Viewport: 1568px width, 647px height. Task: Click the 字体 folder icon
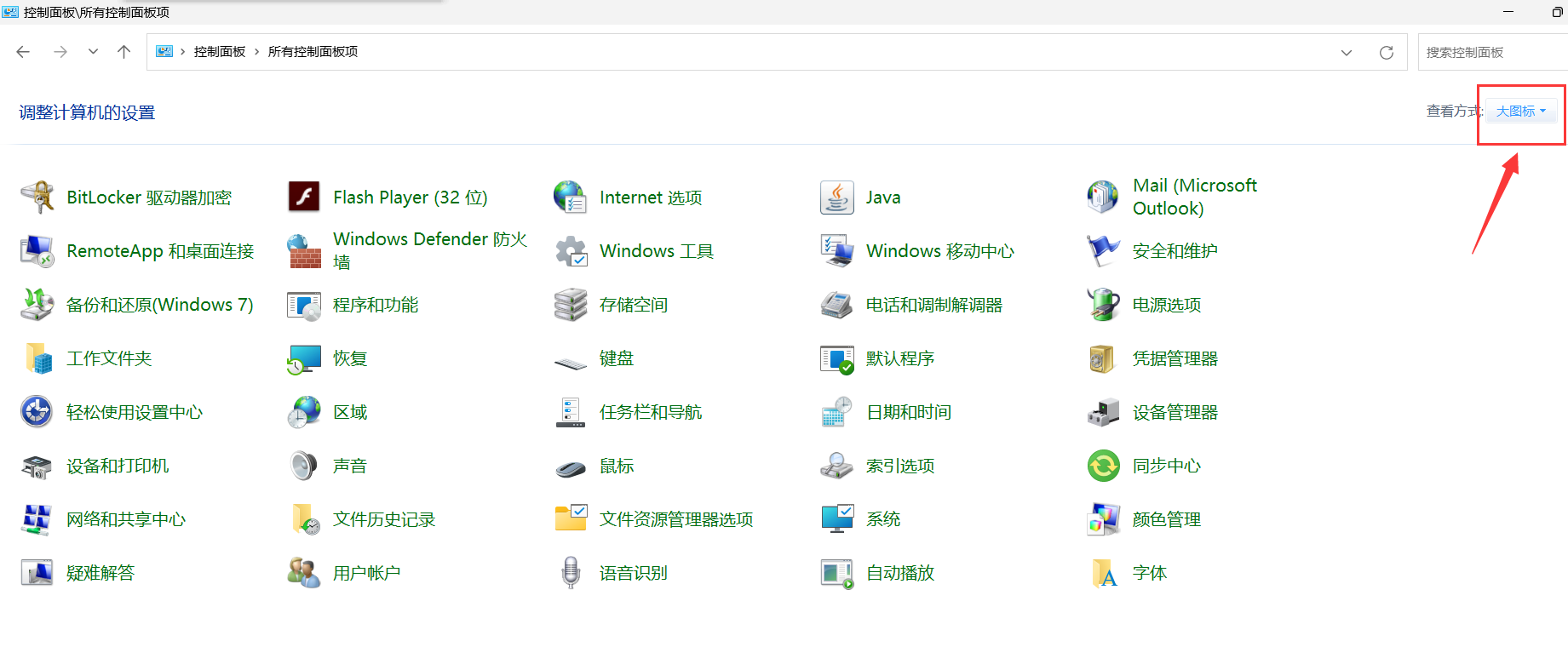click(1103, 573)
